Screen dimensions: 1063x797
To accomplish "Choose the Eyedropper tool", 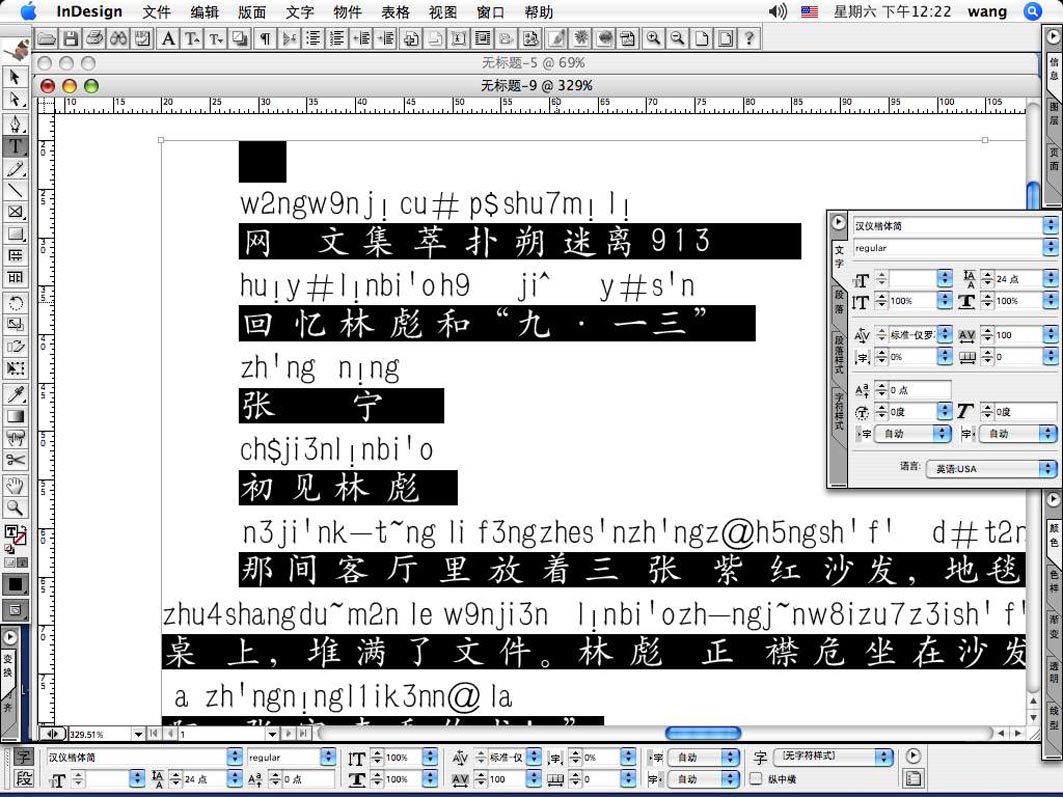I will 15,395.
